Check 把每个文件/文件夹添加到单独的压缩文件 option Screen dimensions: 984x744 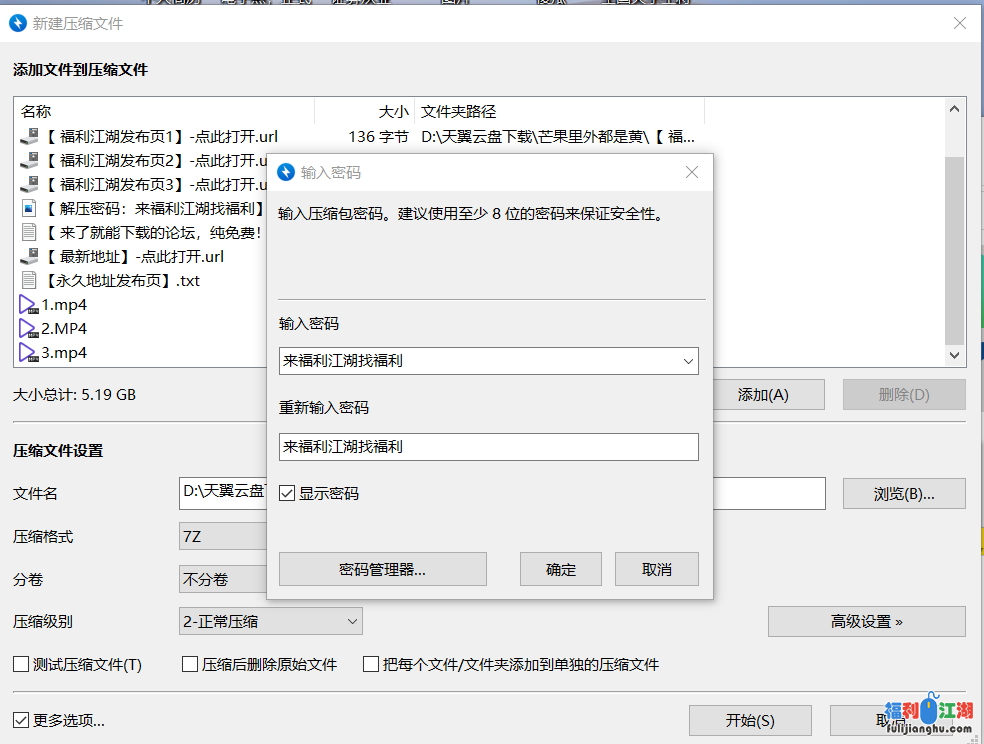point(371,664)
